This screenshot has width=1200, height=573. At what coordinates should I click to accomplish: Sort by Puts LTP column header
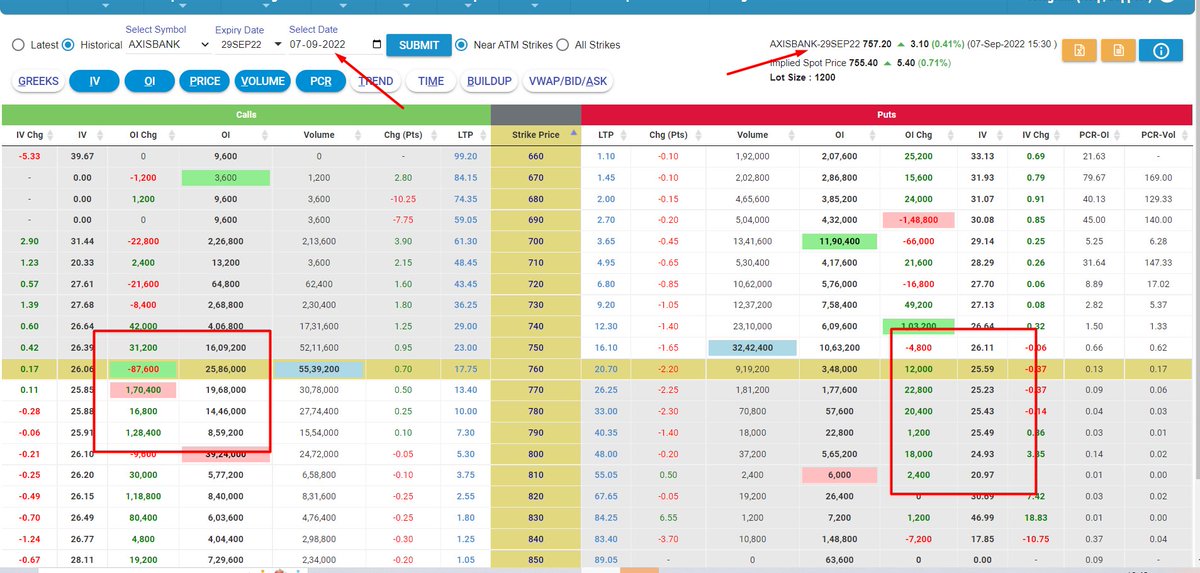606,134
